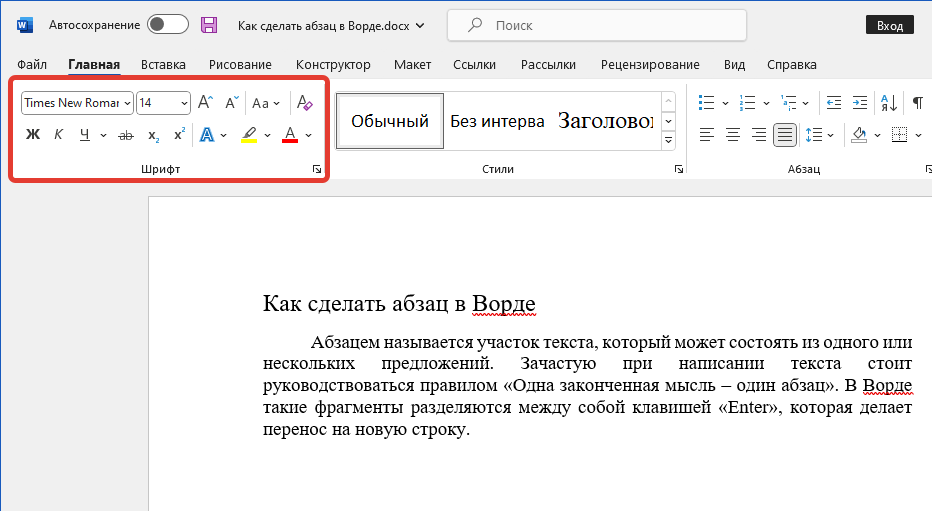
Task: Click the Вход sign-in button
Action: (889, 26)
